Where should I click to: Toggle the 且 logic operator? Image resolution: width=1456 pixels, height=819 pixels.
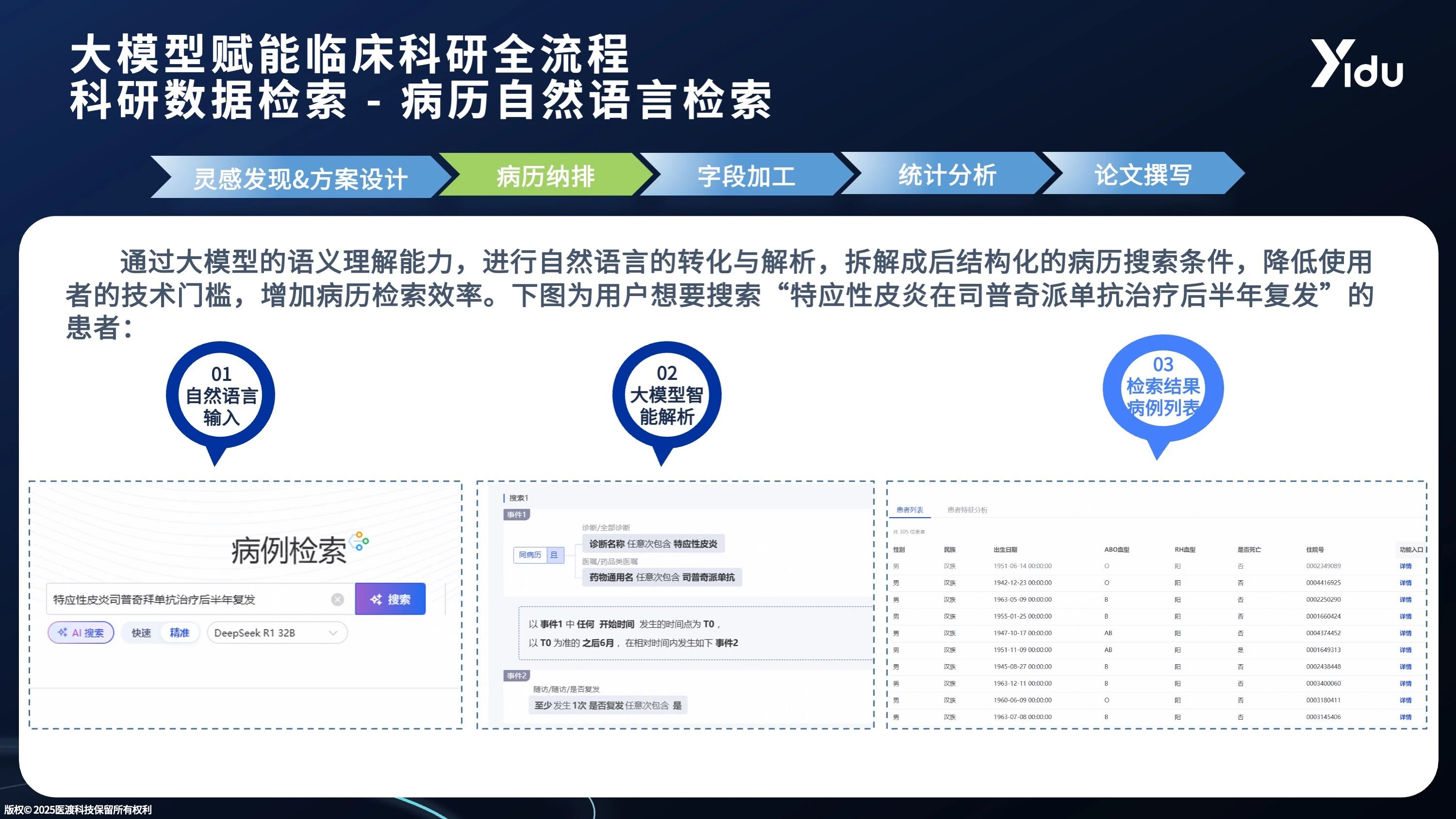coord(554,555)
